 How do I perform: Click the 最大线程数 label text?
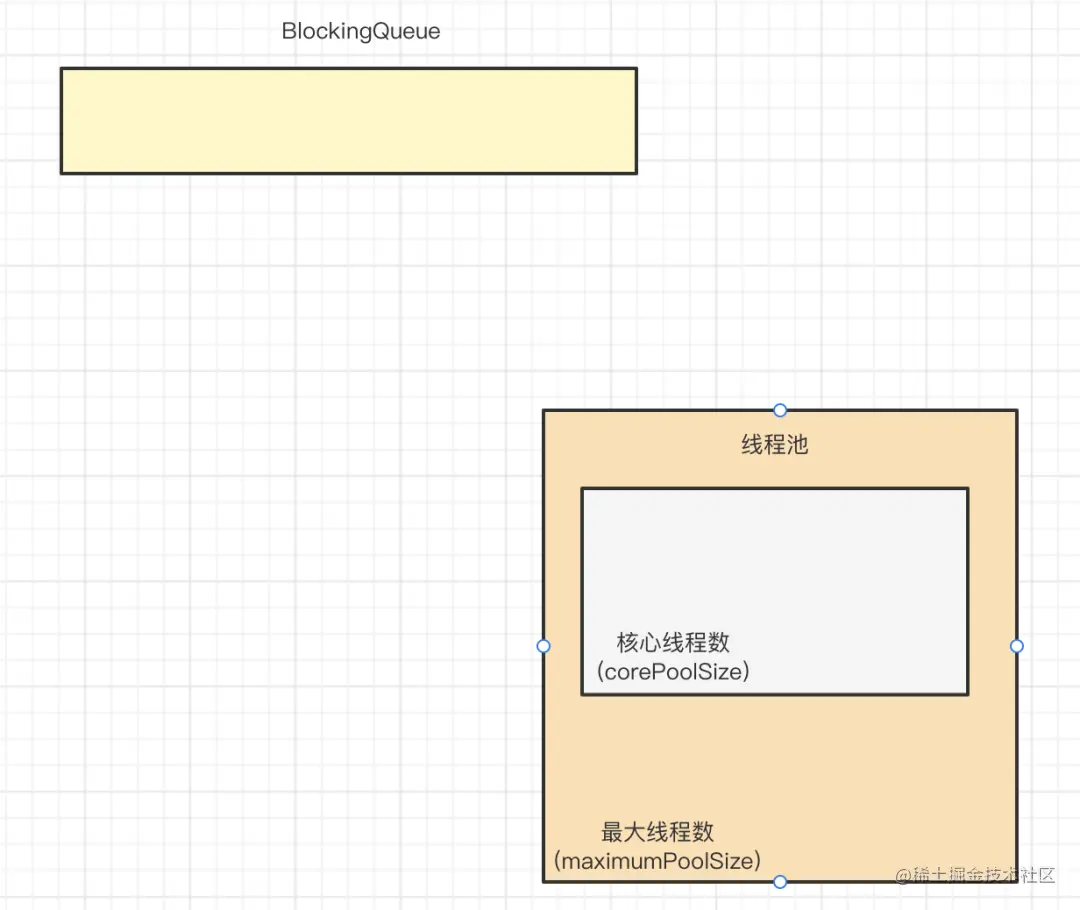tap(656, 831)
